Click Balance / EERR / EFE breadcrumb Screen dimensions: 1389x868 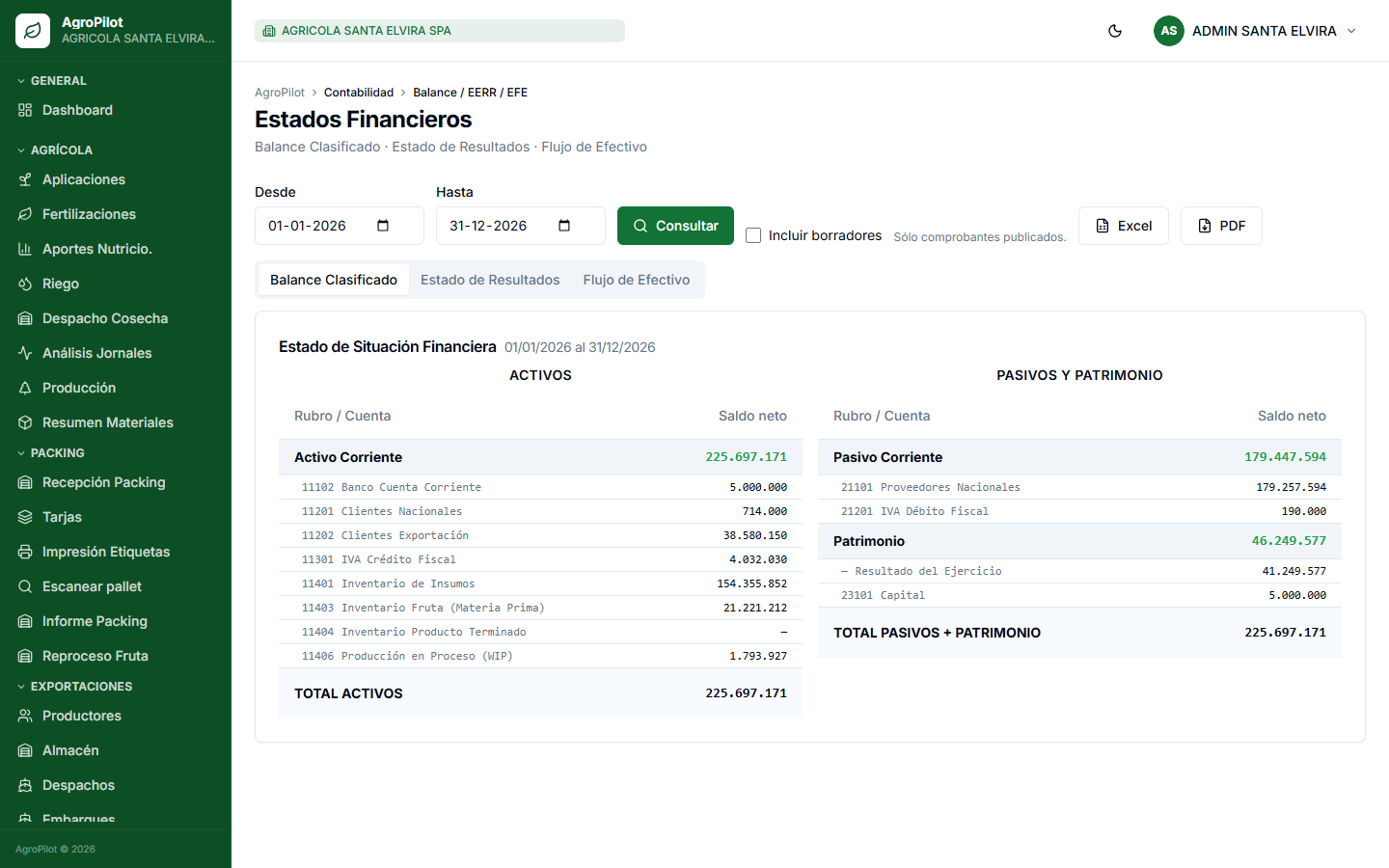point(471,93)
